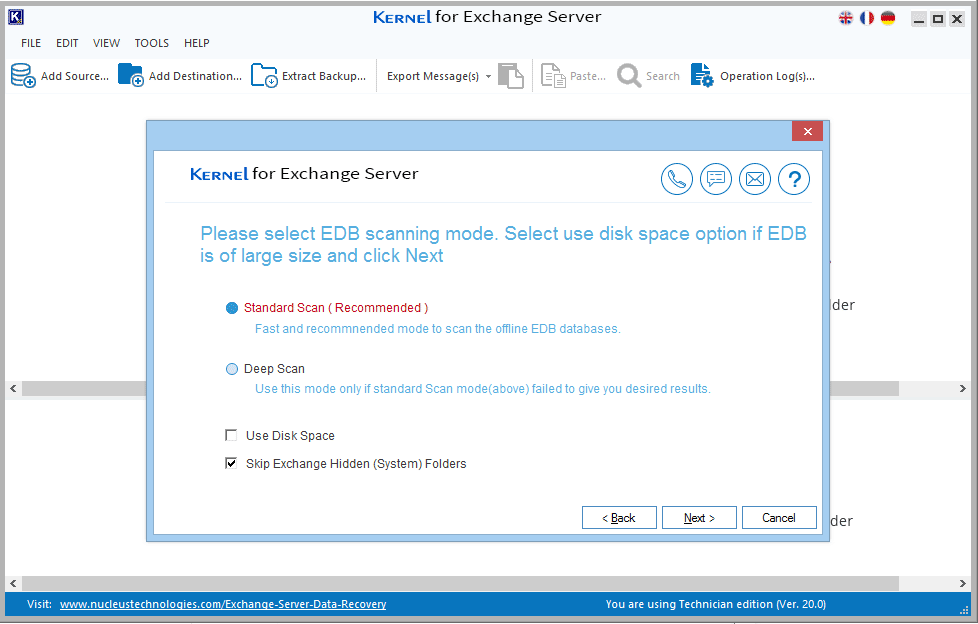978x624 pixels.
Task: Click the upper pane's left scroll arrow
Action: (13, 388)
